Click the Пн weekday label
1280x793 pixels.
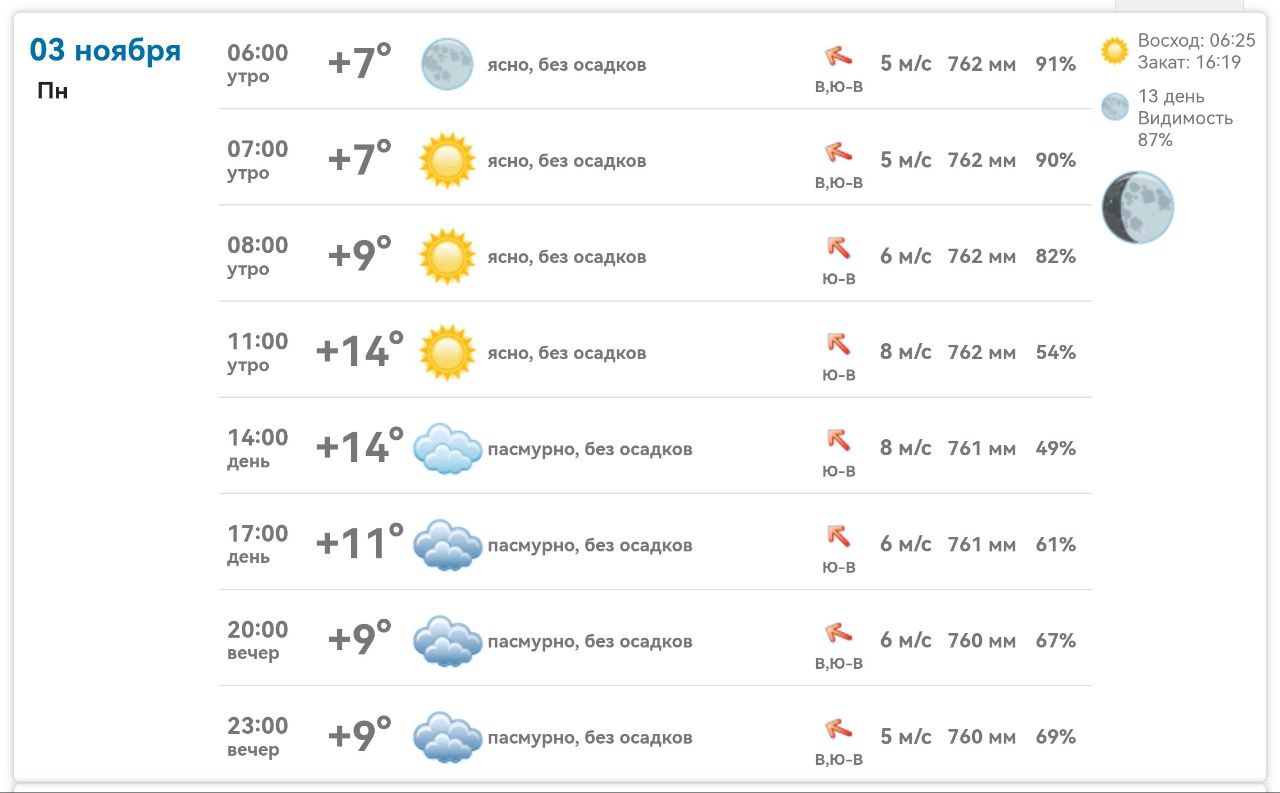coord(52,91)
